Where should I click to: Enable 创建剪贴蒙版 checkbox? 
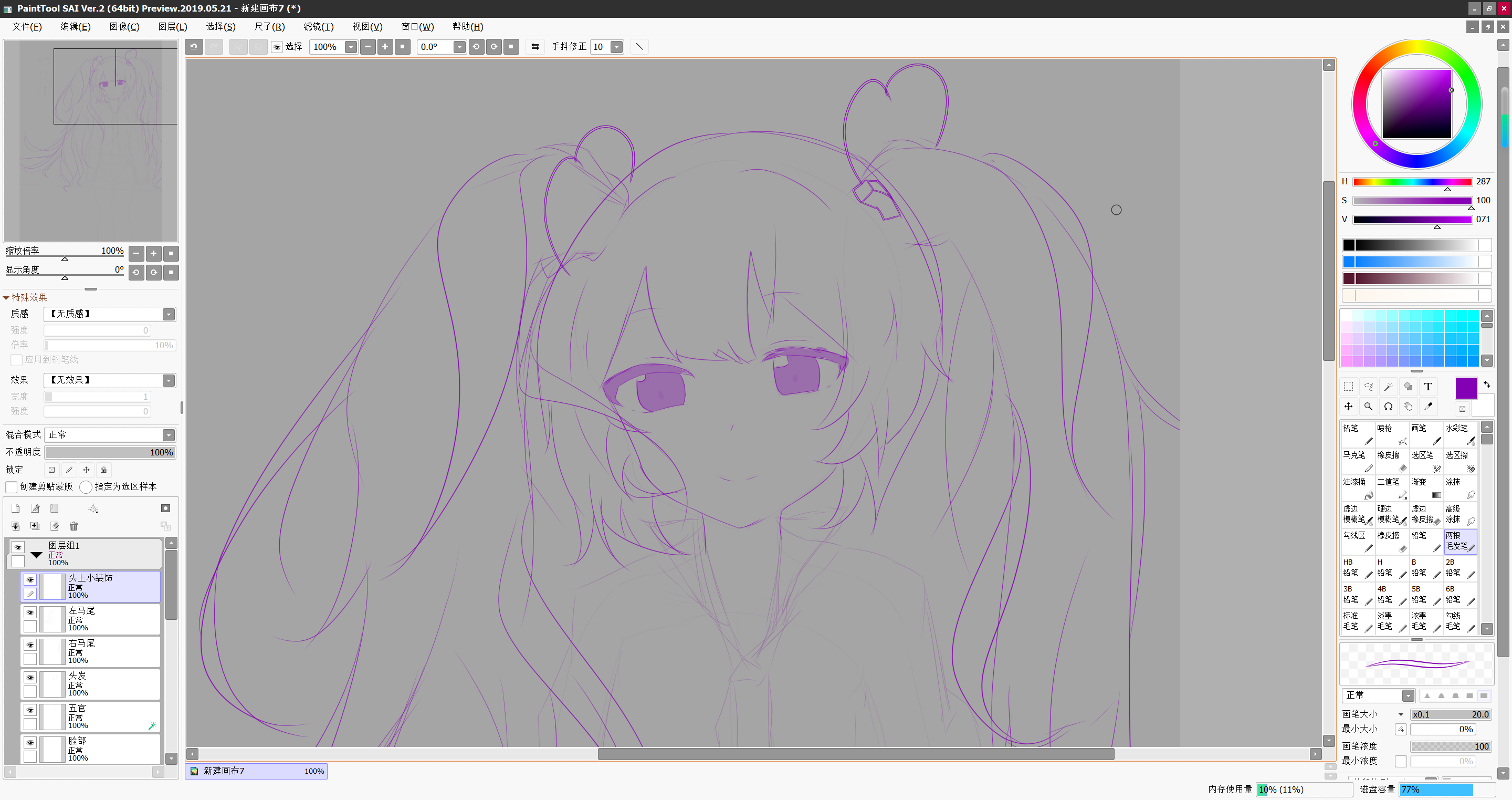point(11,487)
